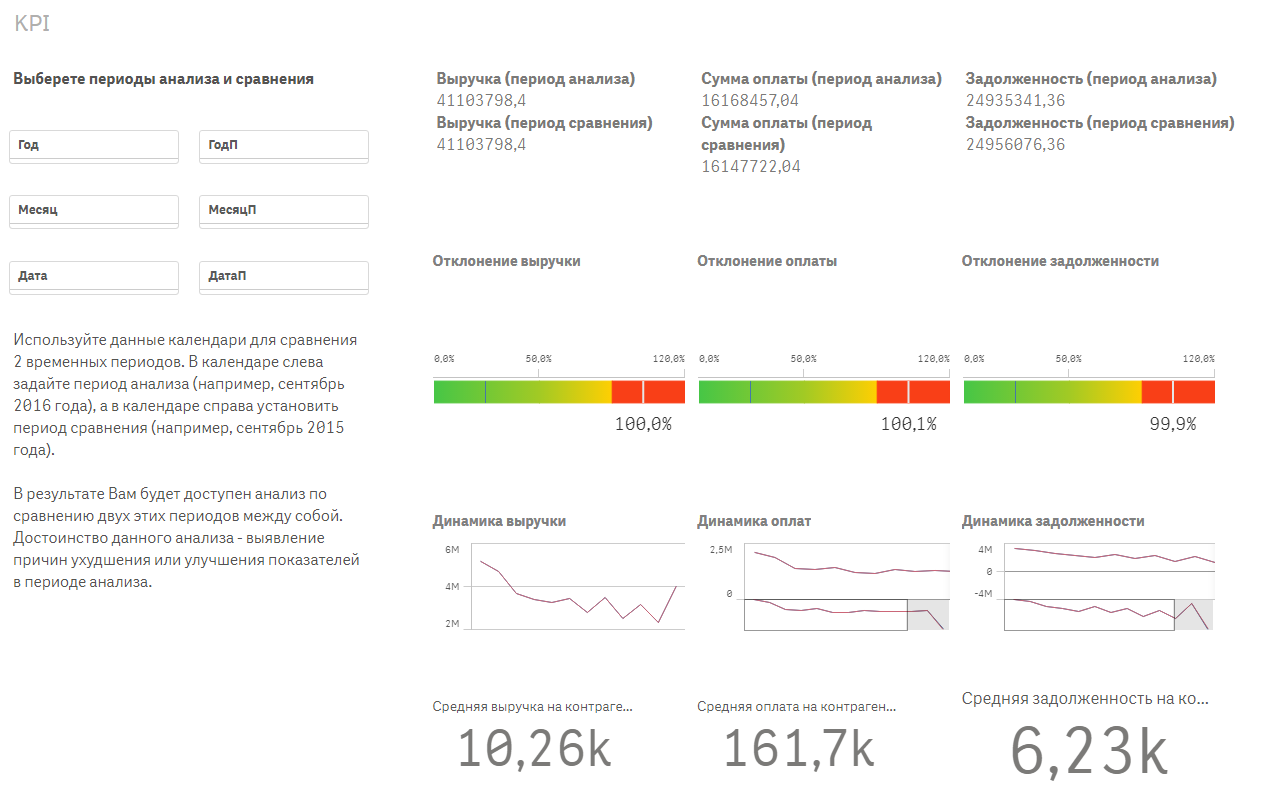The height and width of the screenshot is (812, 1277).
Task: Select the 10,26k average revenue KPI
Action: 534,750
